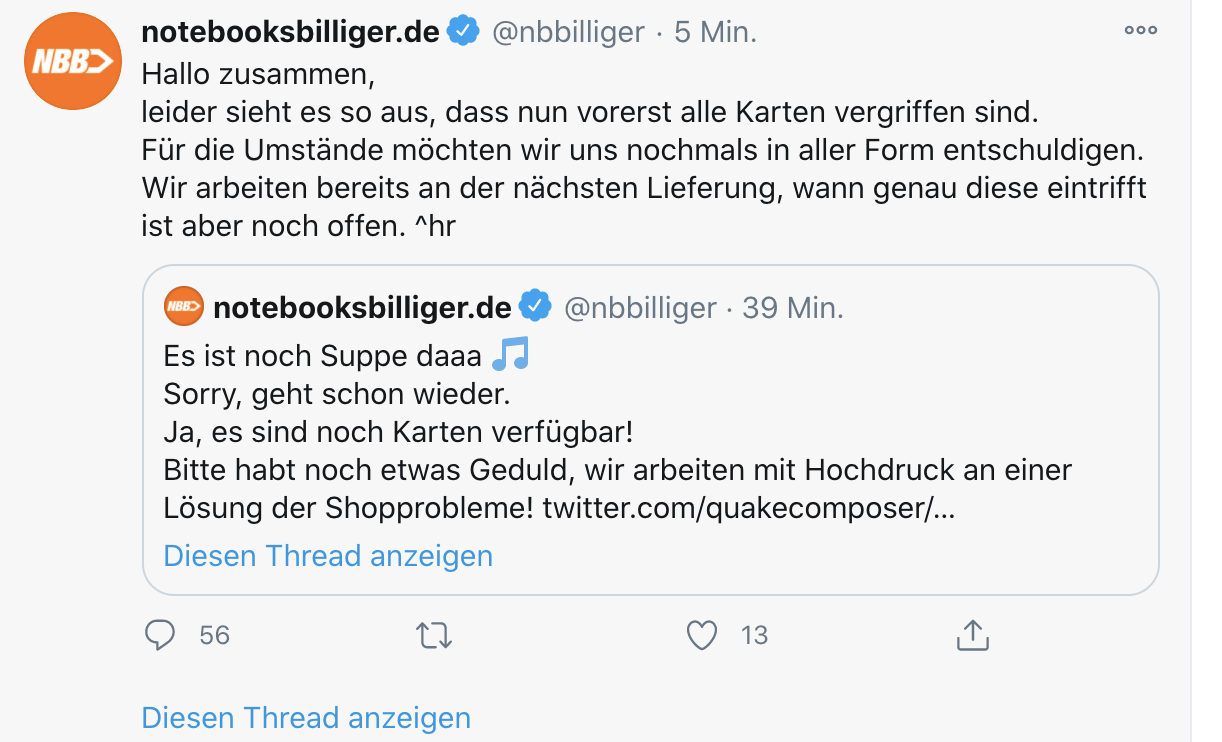This screenshot has width=1222, height=742.
Task: Click "Diesen Thread anzeigen" inside the quoted tweet
Action: [328, 556]
